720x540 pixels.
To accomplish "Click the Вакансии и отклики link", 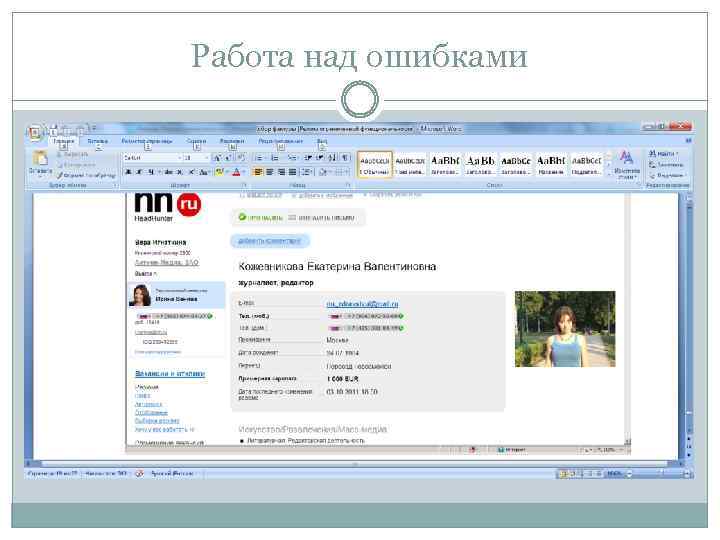I will point(170,374).
